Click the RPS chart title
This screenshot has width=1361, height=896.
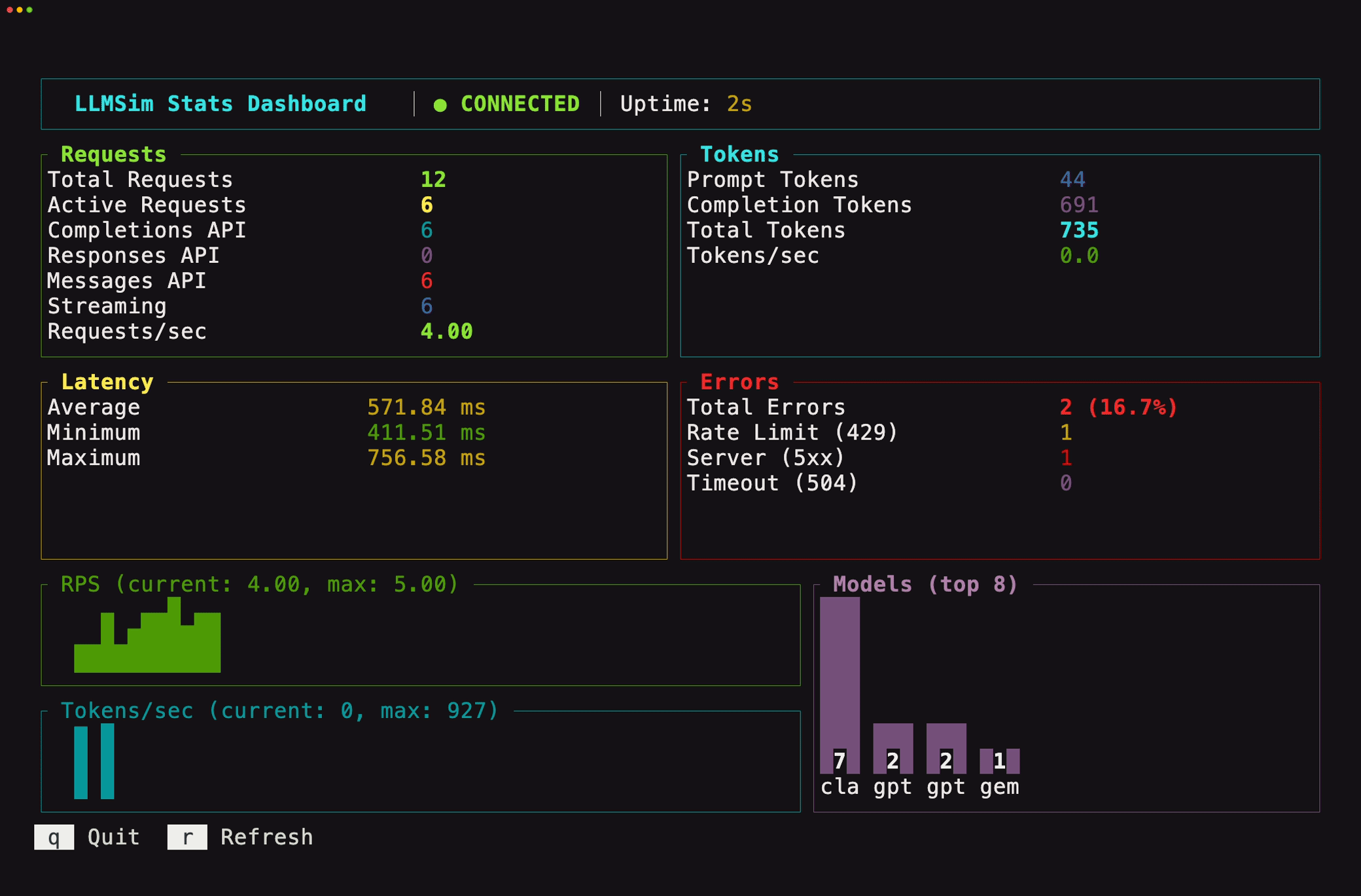coord(260,584)
